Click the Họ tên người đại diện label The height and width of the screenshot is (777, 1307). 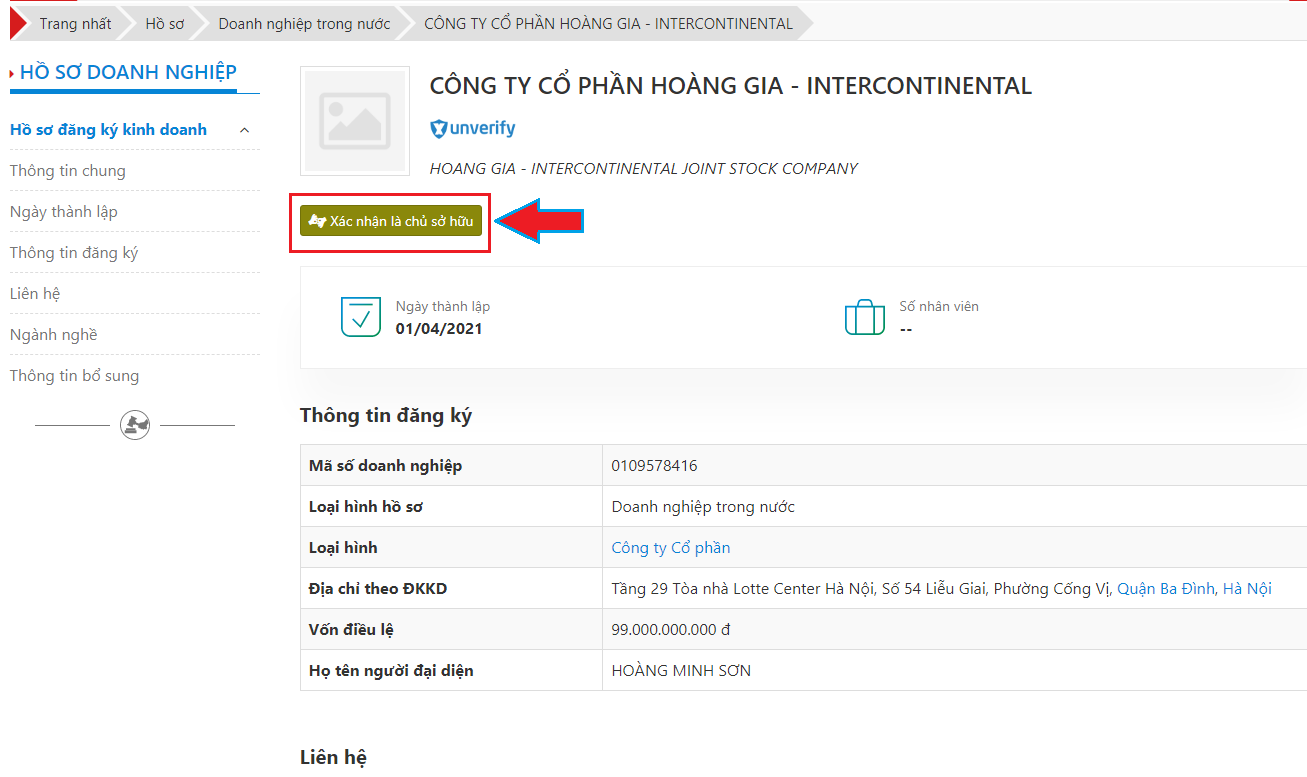[x=391, y=671]
